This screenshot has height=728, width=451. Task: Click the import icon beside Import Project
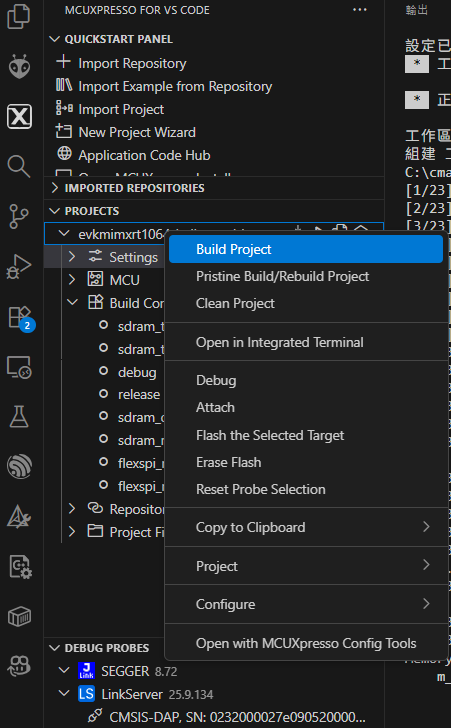click(64, 108)
